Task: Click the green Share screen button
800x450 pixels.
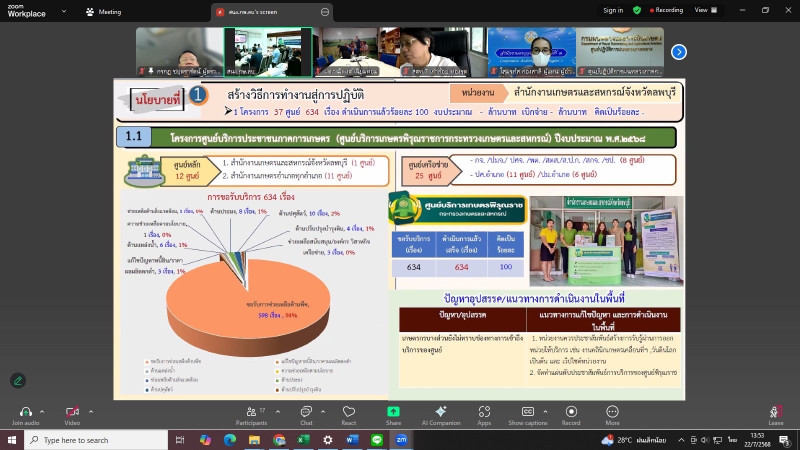Action: pyautogui.click(x=393, y=412)
